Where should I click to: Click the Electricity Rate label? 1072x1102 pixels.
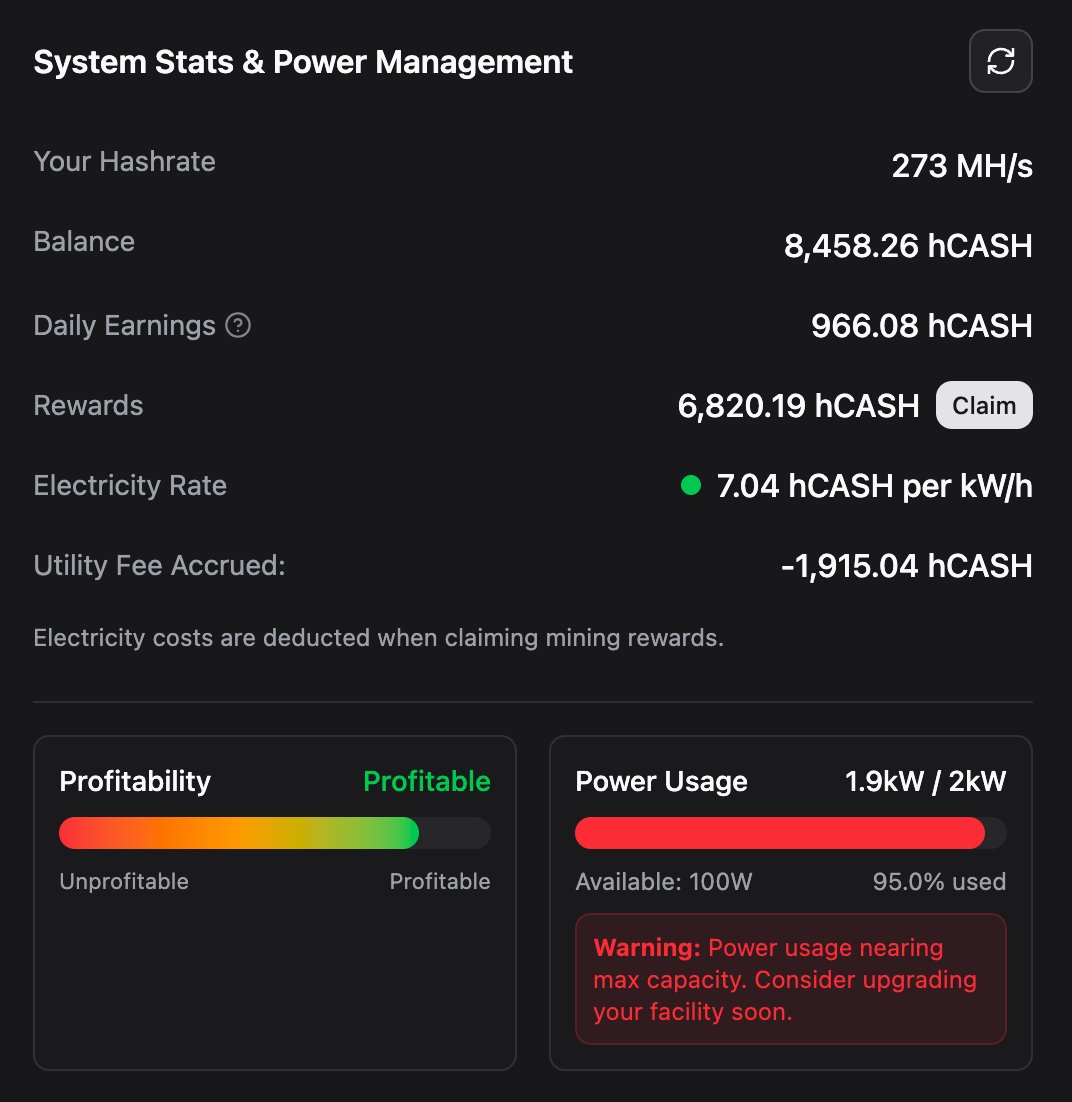click(130, 486)
